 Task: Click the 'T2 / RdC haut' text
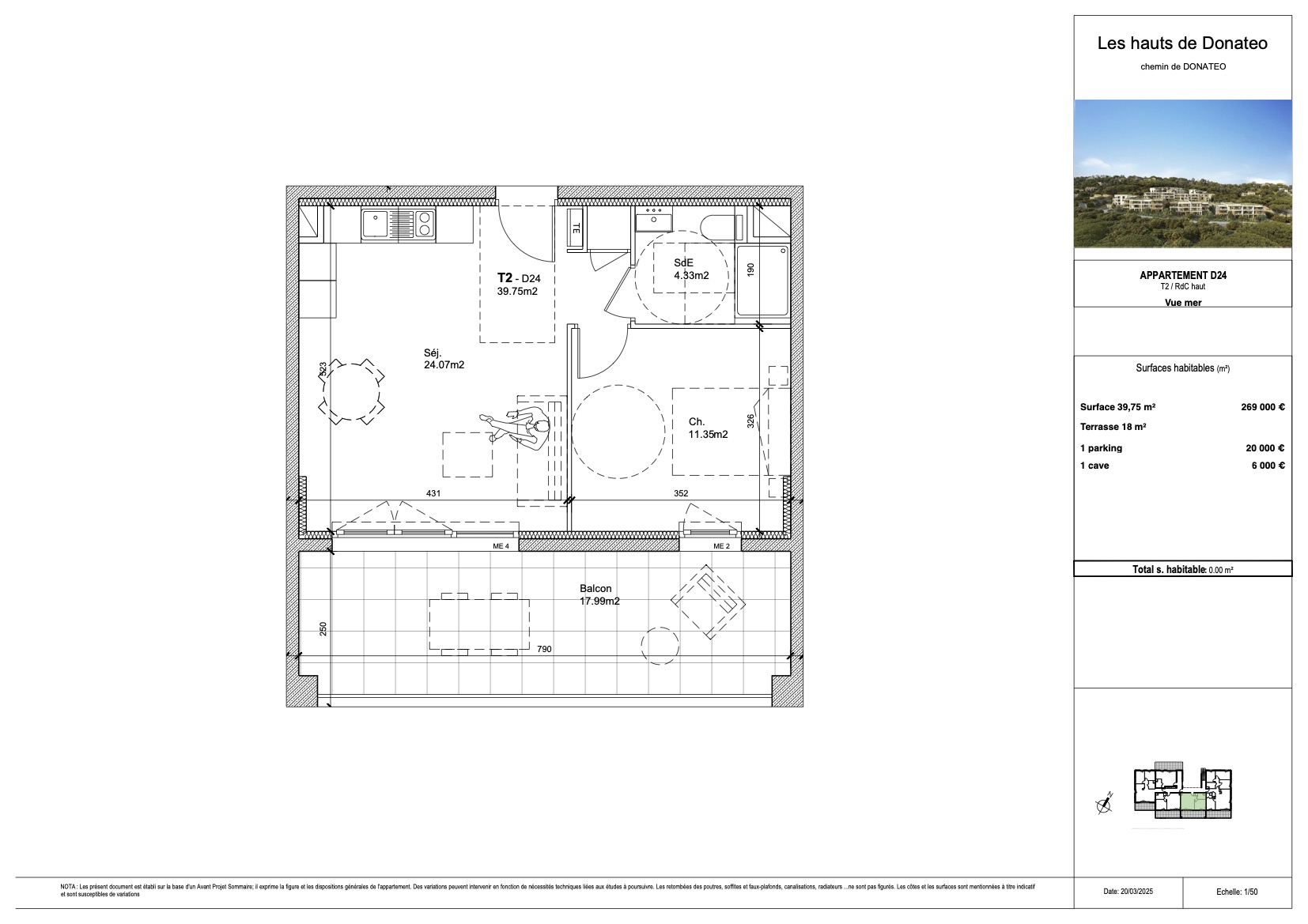click(1183, 287)
